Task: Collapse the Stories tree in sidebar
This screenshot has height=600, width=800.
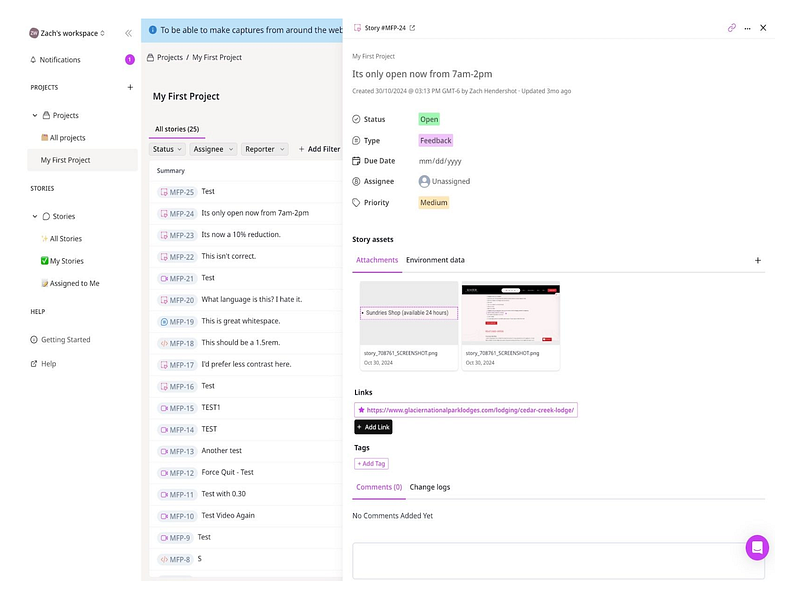Action: pos(35,216)
